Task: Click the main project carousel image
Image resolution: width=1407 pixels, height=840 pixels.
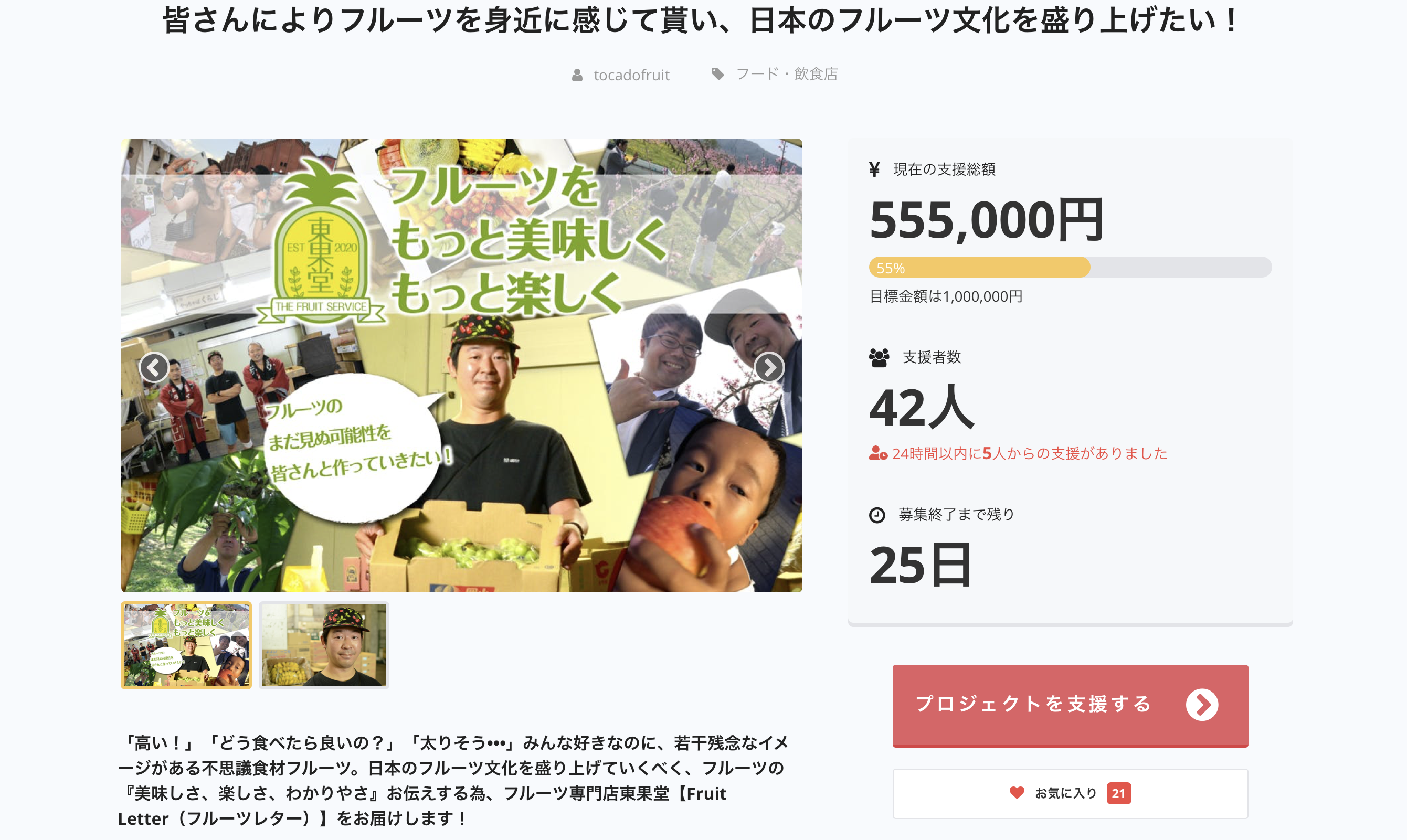Action: pyautogui.click(x=461, y=365)
